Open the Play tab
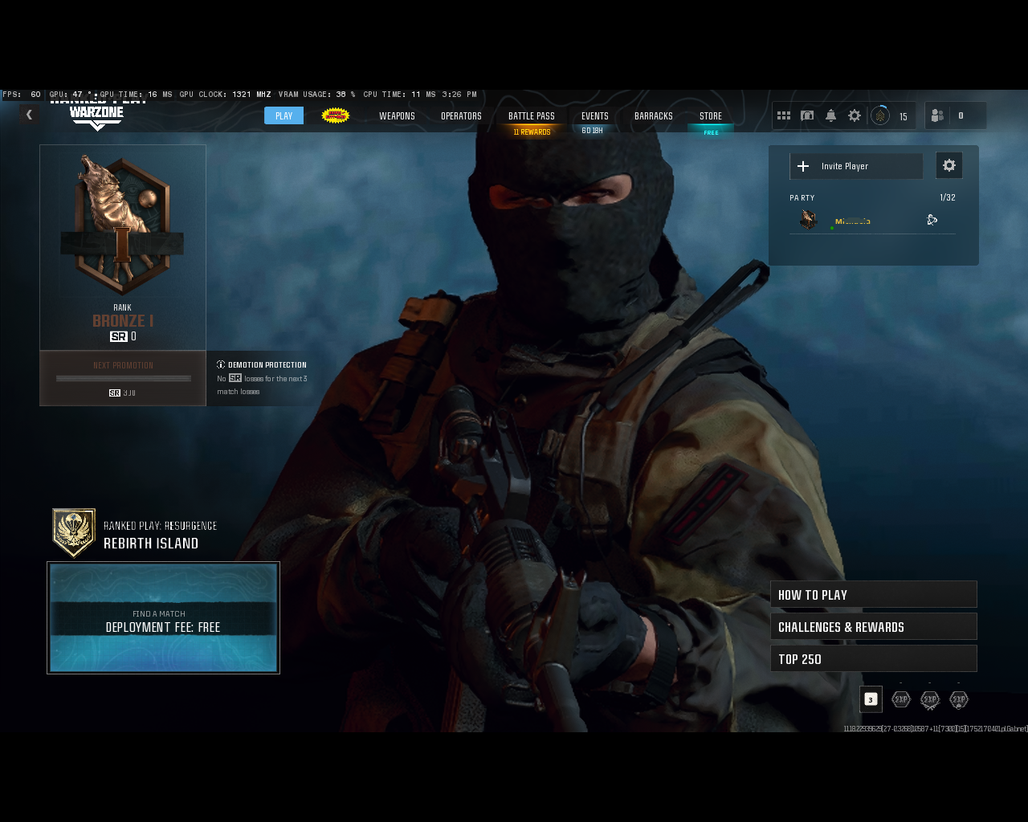Viewport: 1028px width, 822px height. (x=284, y=115)
